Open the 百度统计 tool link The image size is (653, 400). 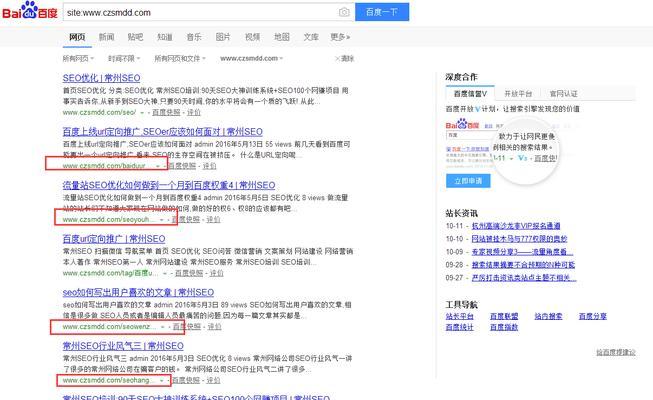pyautogui.click(x=459, y=327)
